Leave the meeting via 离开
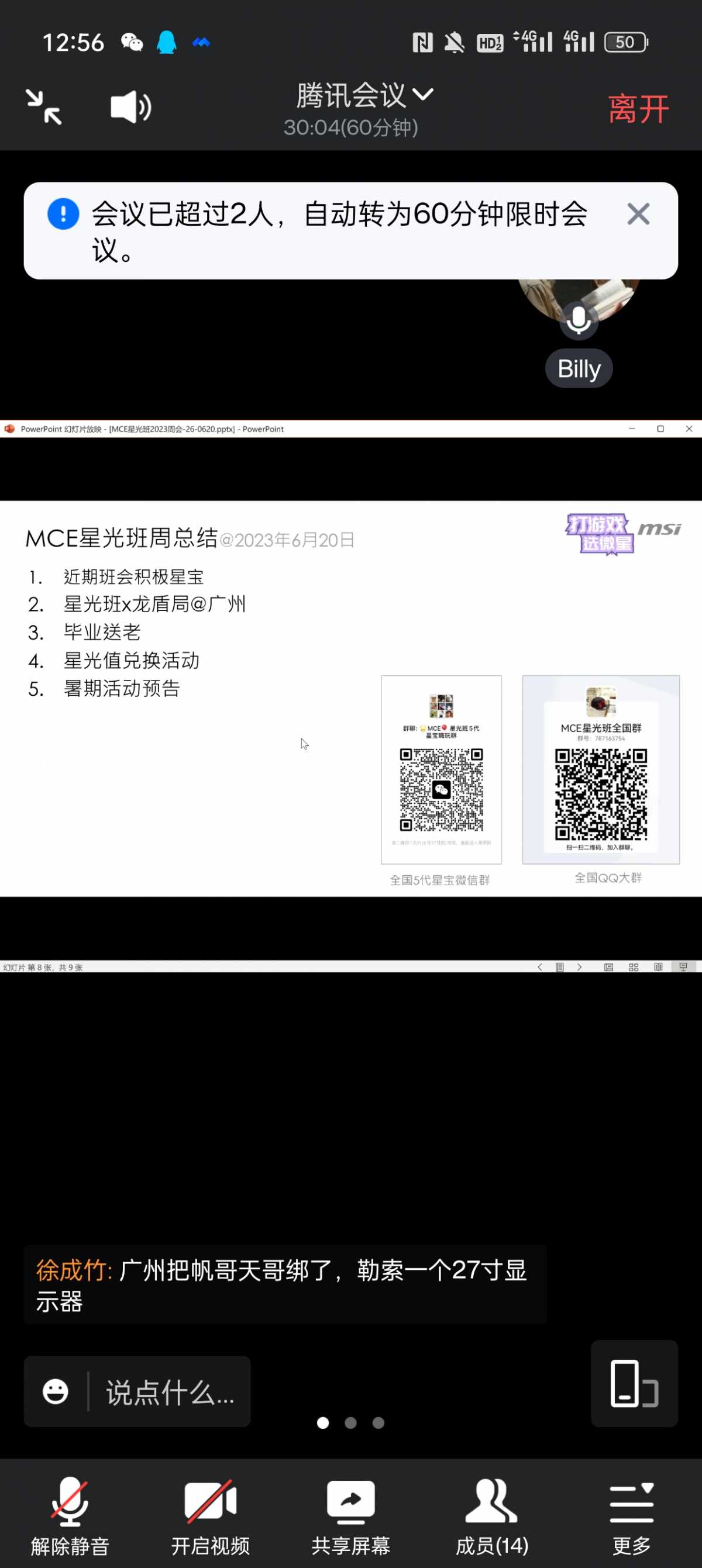Screen dimensions: 702x1568 639,109
